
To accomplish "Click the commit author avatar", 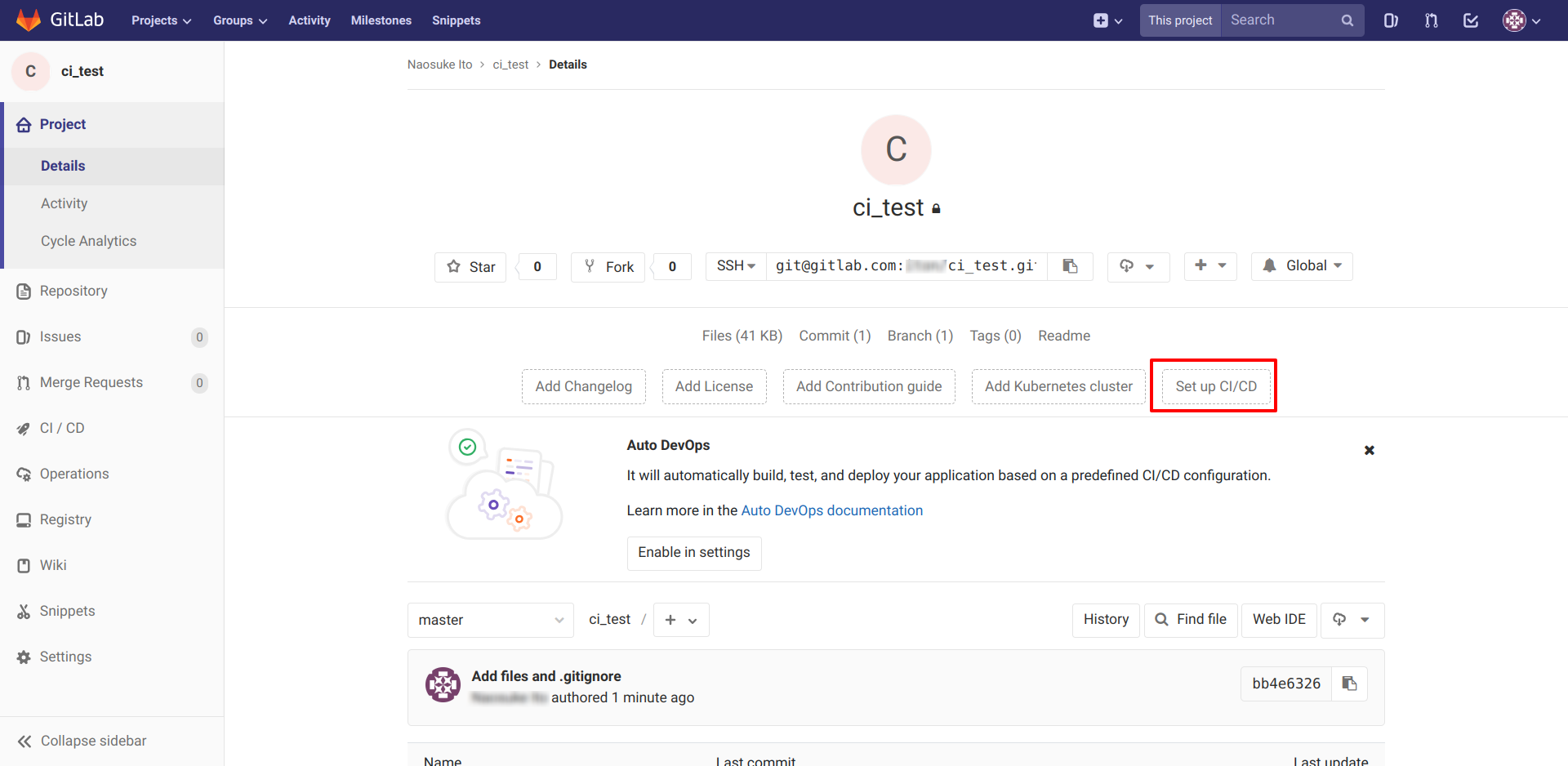I will tap(443, 684).
